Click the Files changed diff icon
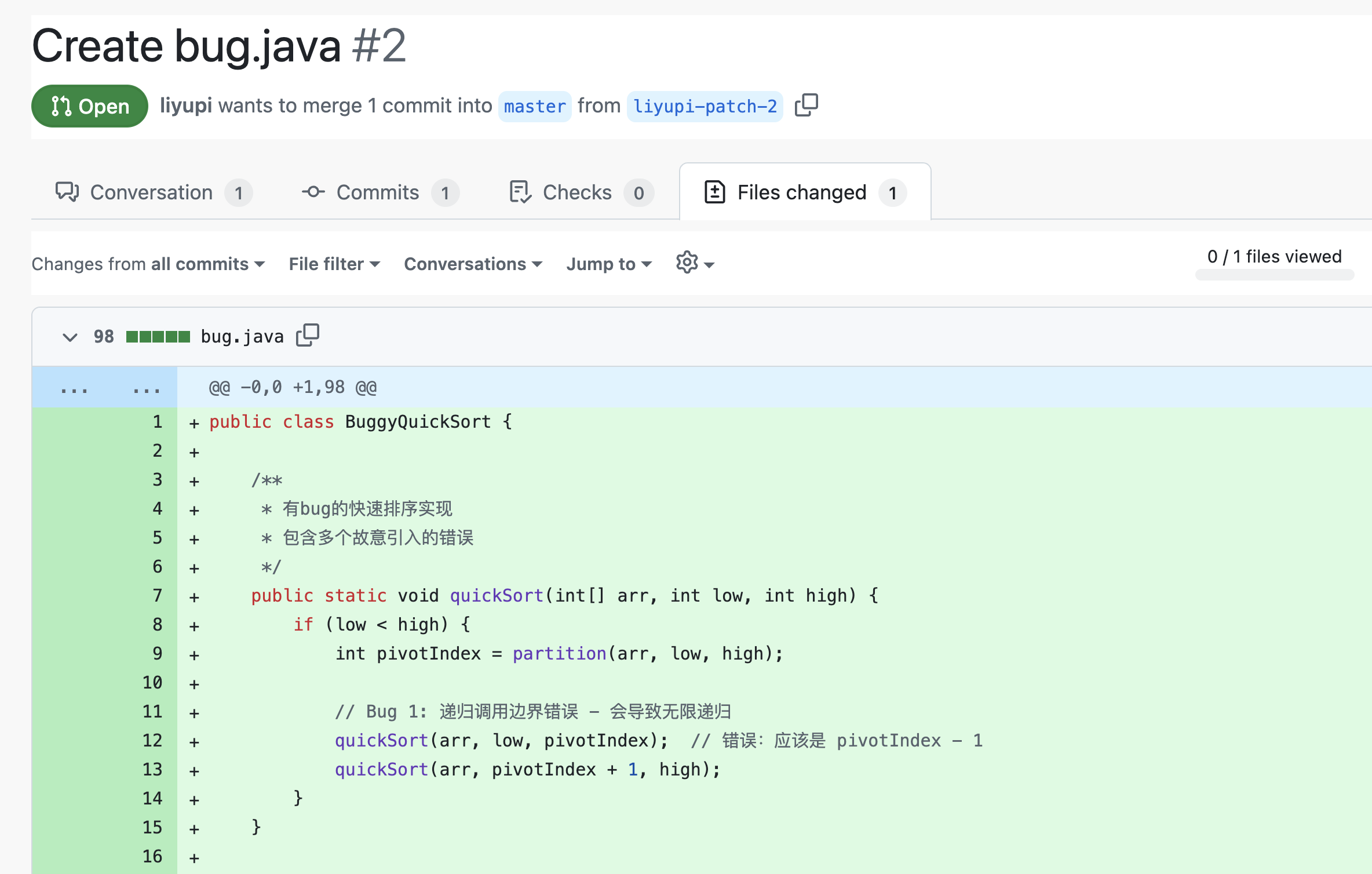This screenshot has height=874, width=1372. tap(714, 192)
